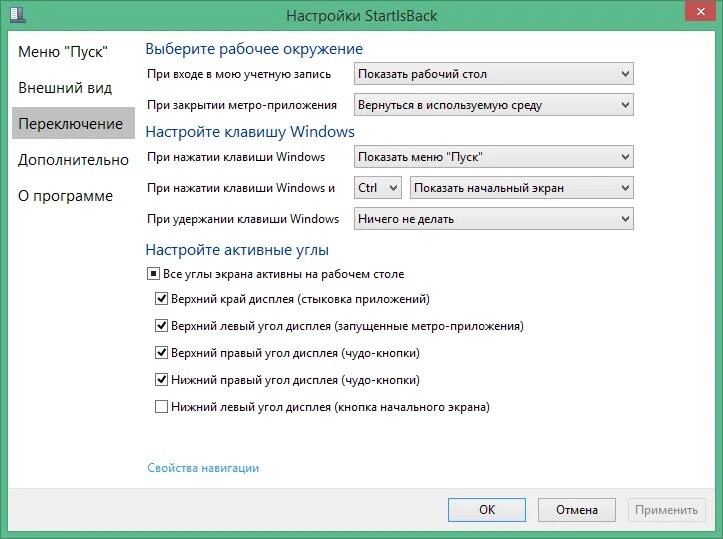Click the label При удержании клавиши Windows

243,219
